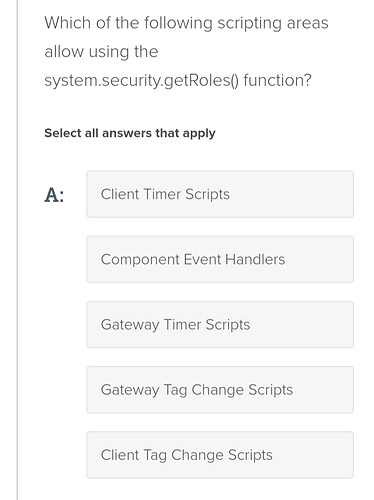374x500 pixels.
Task: Click the 'allow using the' question line
Action: click(x=101, y=52)
